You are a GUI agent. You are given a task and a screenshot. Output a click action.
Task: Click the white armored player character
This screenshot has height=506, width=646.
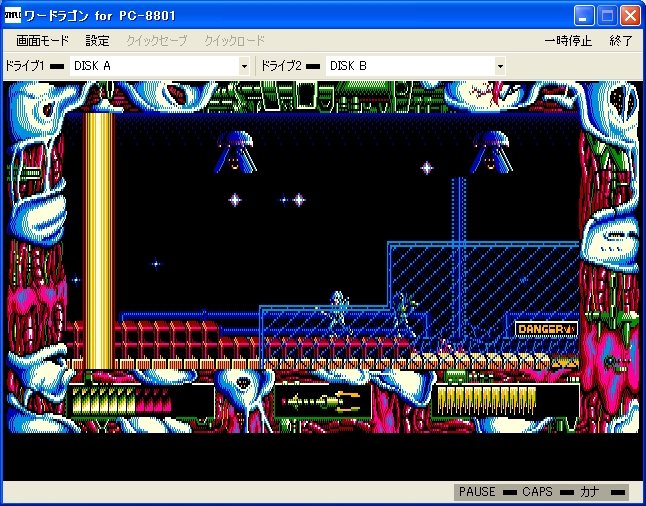[x=338, y=314]
